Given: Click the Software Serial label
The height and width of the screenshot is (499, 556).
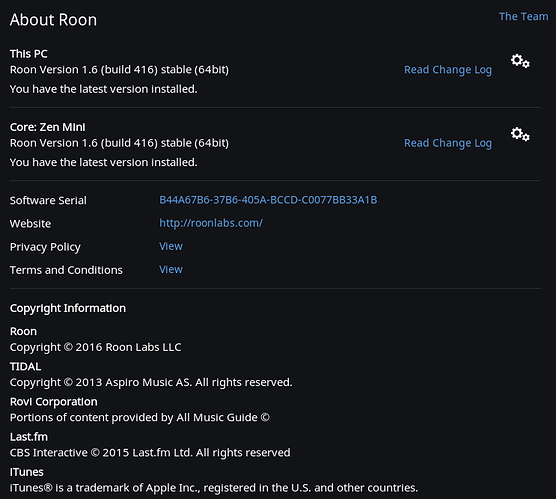Looking at the screenshot, I should (x=48, y=200).
